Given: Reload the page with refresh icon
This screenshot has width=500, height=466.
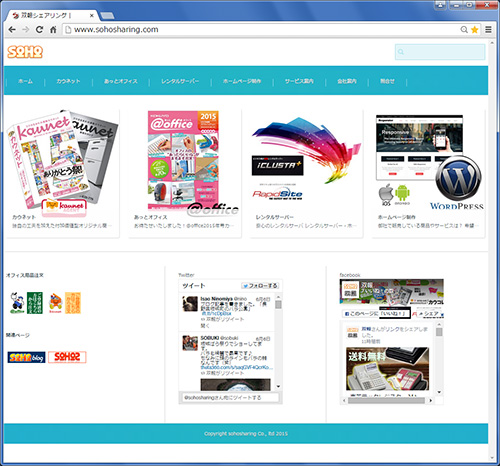Looking at the screenshot, I should pyautogui.click(x=39, y=30).
